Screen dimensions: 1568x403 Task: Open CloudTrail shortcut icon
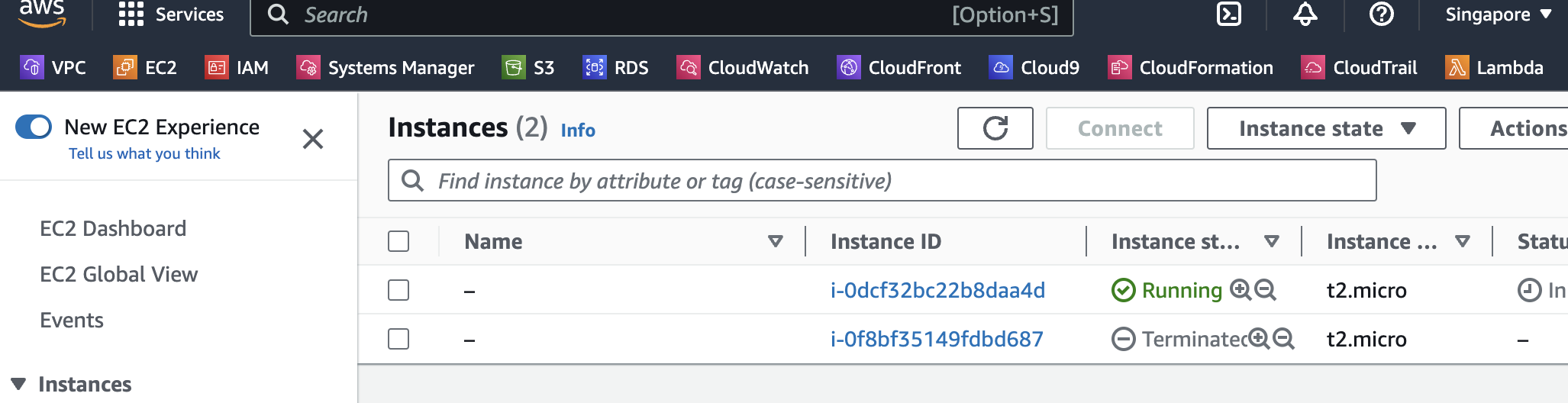pos(1313,67)
